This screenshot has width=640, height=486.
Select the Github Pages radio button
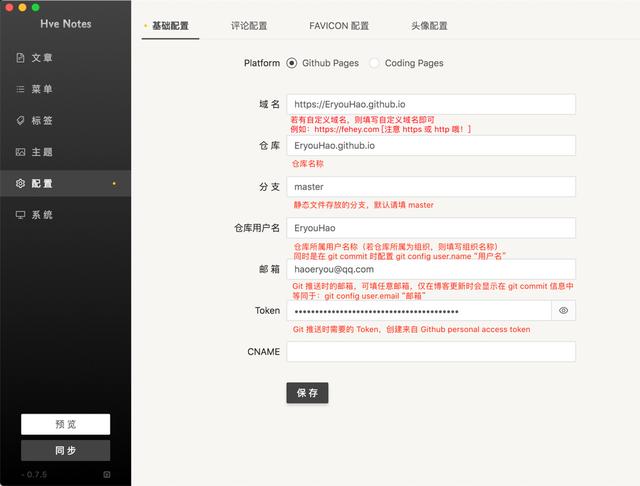(291, 63)
